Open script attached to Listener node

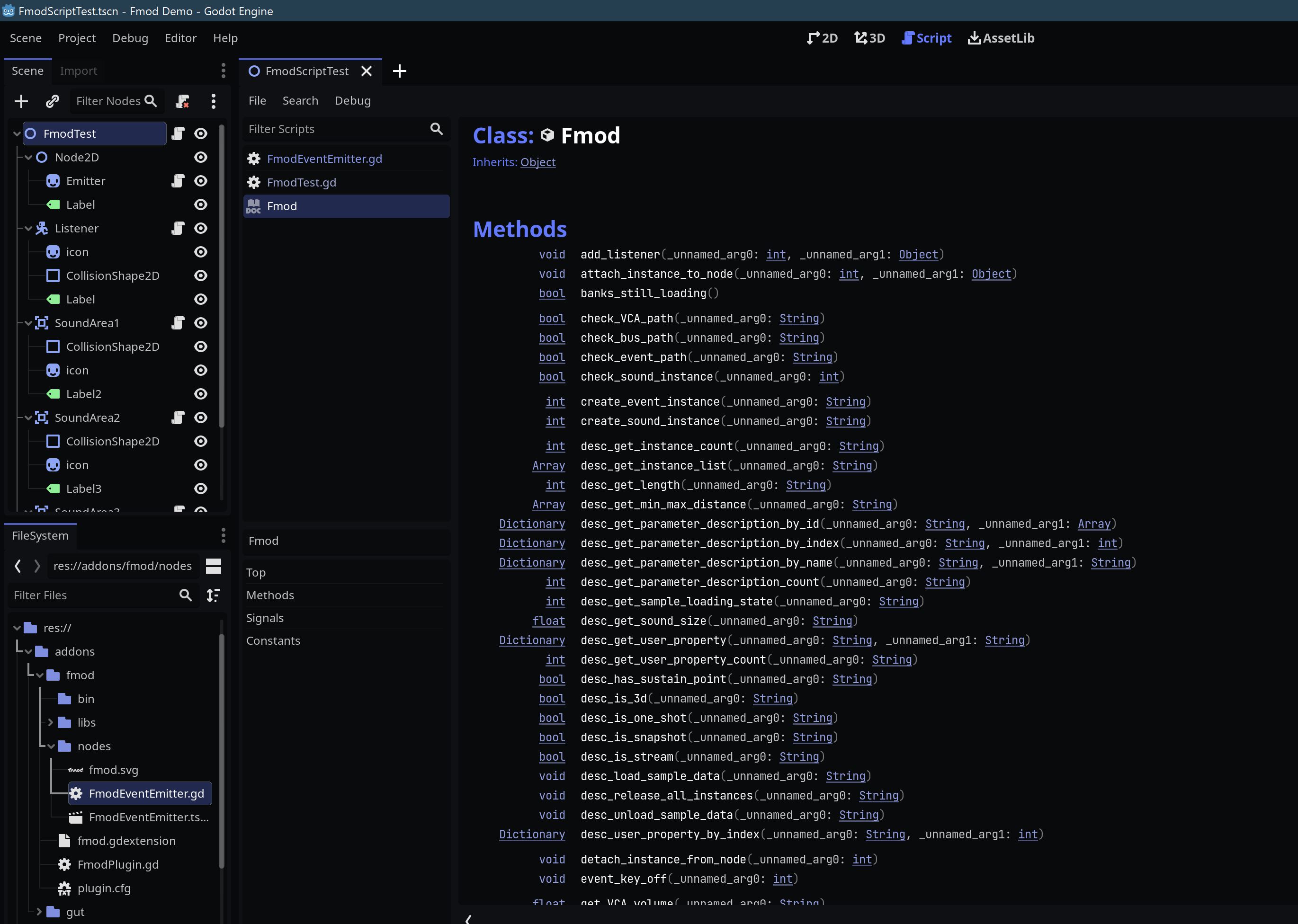pos(178,228)
